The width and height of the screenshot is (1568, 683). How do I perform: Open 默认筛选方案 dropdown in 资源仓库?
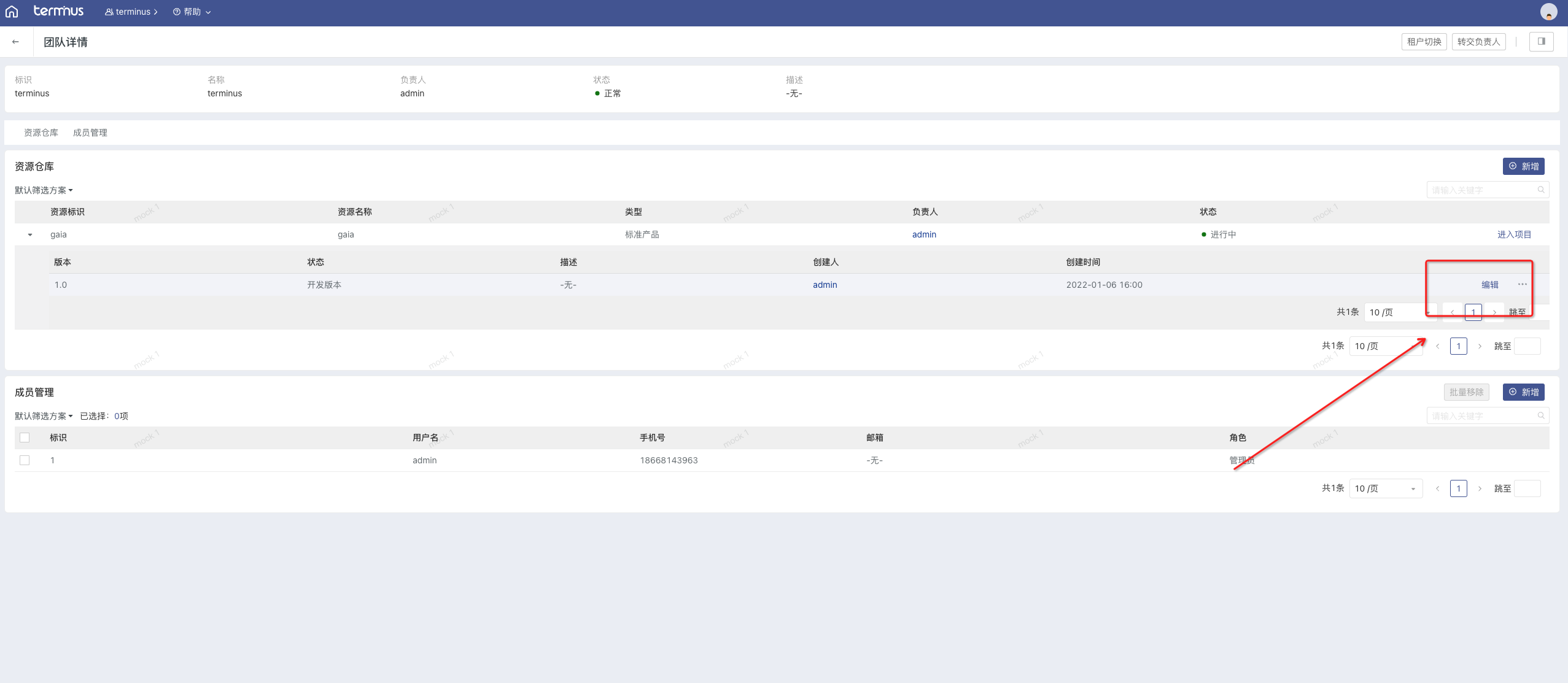click(x=44, y=190)
